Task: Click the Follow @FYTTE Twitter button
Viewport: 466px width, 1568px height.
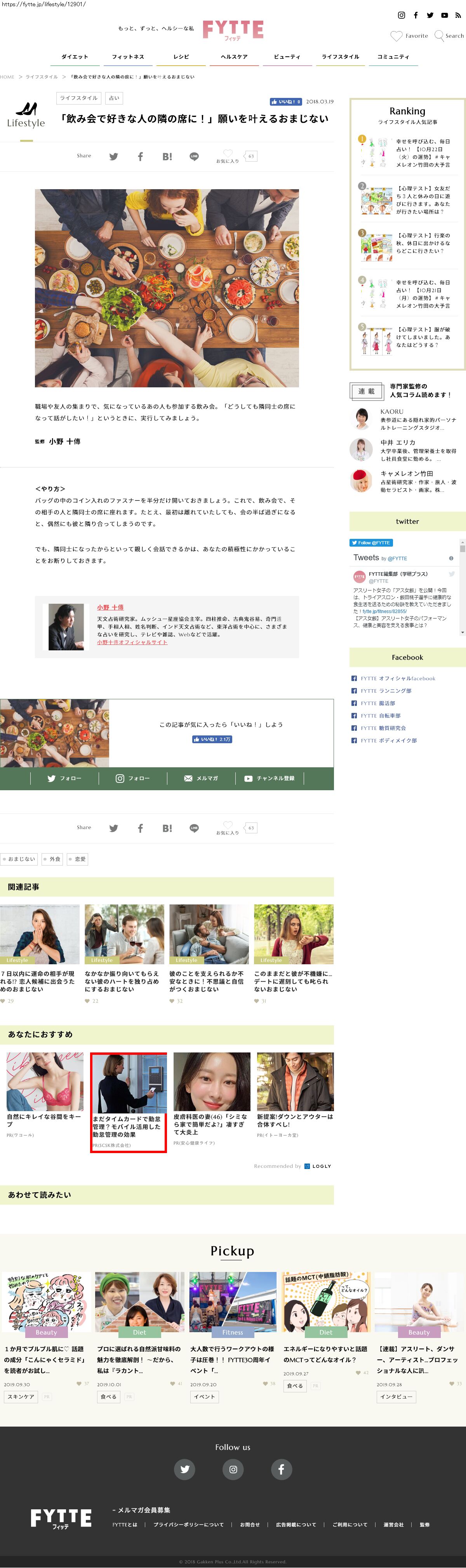Action: (371, 542)
